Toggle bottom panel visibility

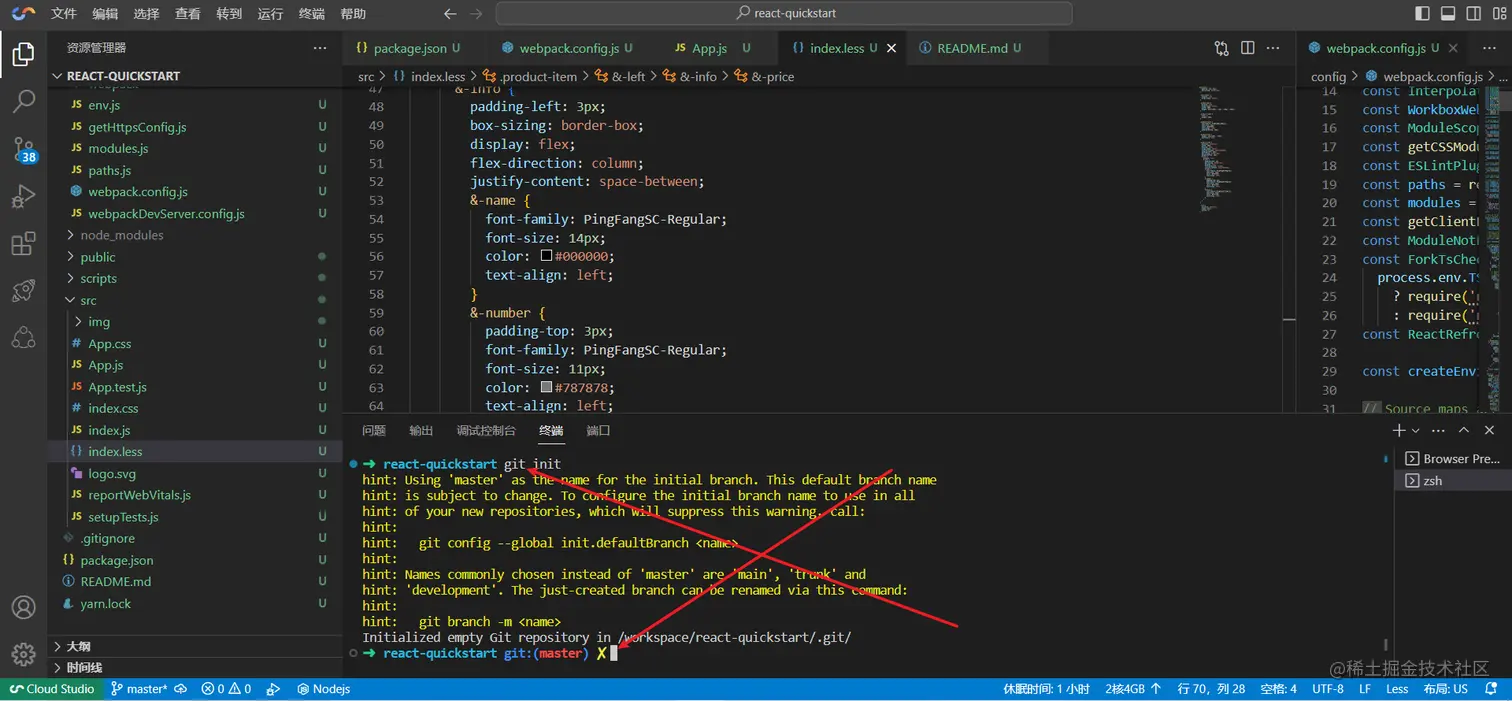point(1448,14)
